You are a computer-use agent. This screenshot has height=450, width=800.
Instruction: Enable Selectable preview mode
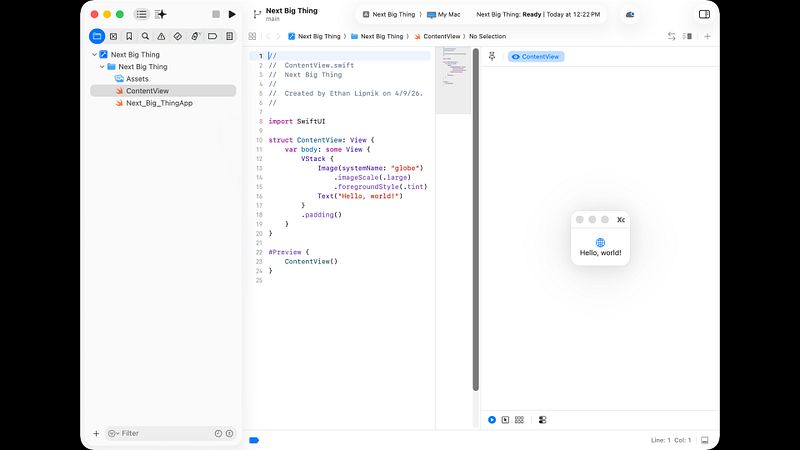[x=505, y=420]
